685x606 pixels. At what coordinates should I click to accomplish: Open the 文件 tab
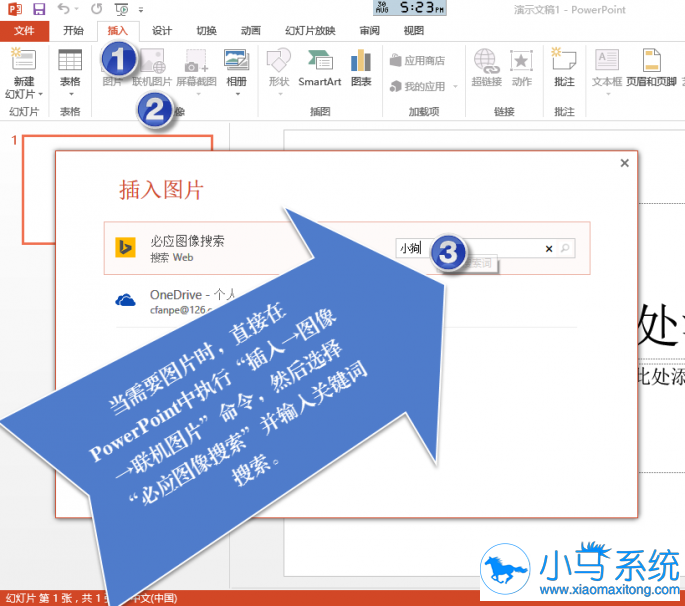point(24,31)
